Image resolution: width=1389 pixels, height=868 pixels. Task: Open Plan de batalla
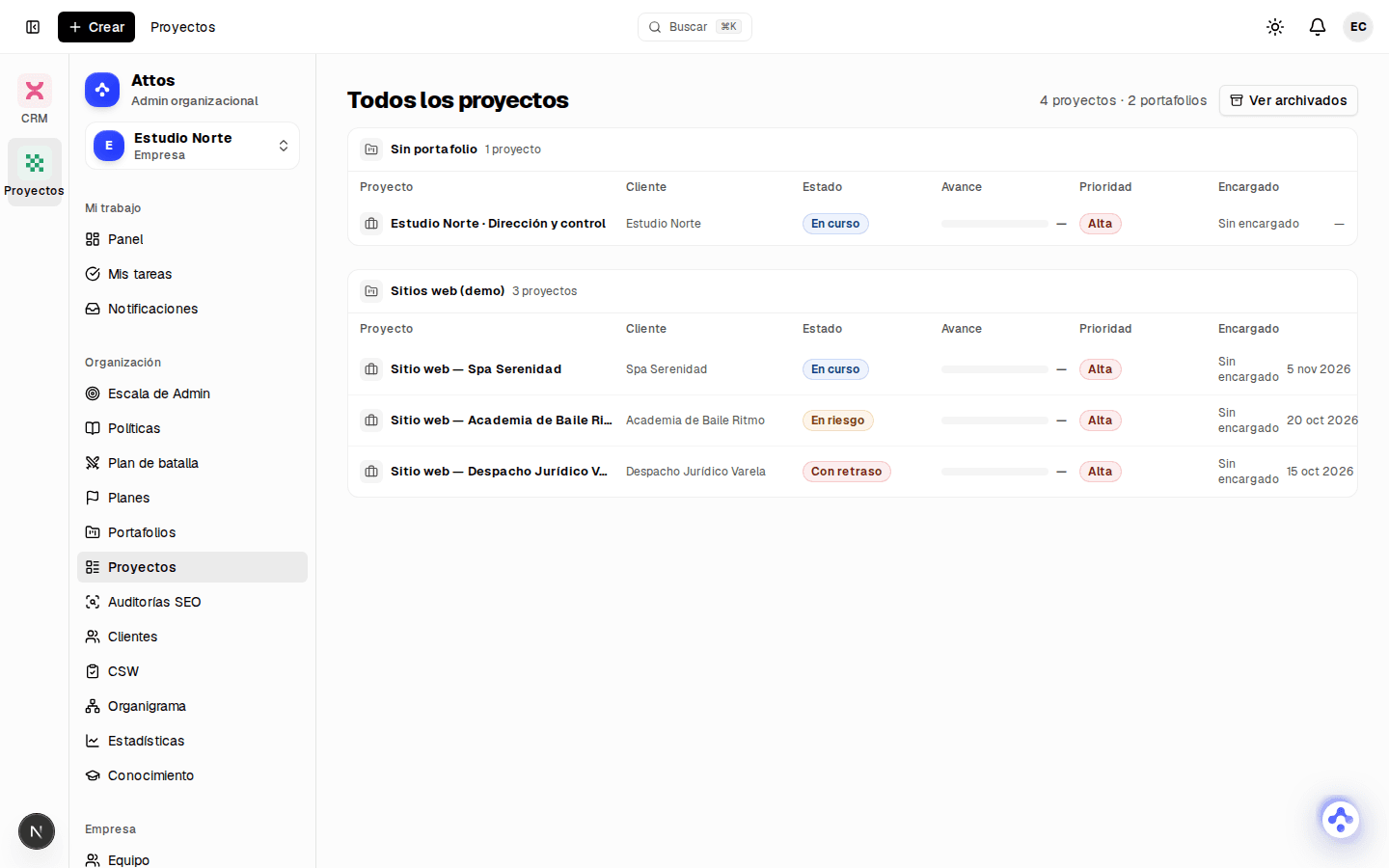click(x=192, y=463)
